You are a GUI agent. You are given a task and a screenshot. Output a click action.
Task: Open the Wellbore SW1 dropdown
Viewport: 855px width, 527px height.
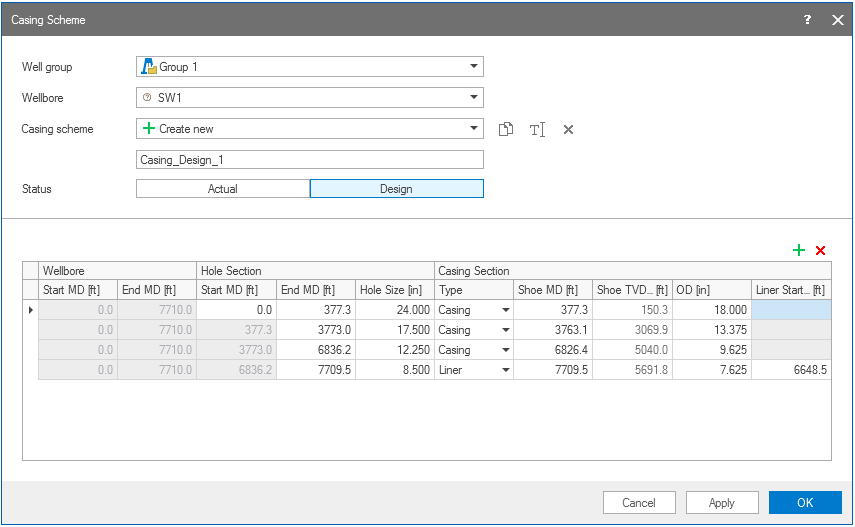tap(473, 98)
